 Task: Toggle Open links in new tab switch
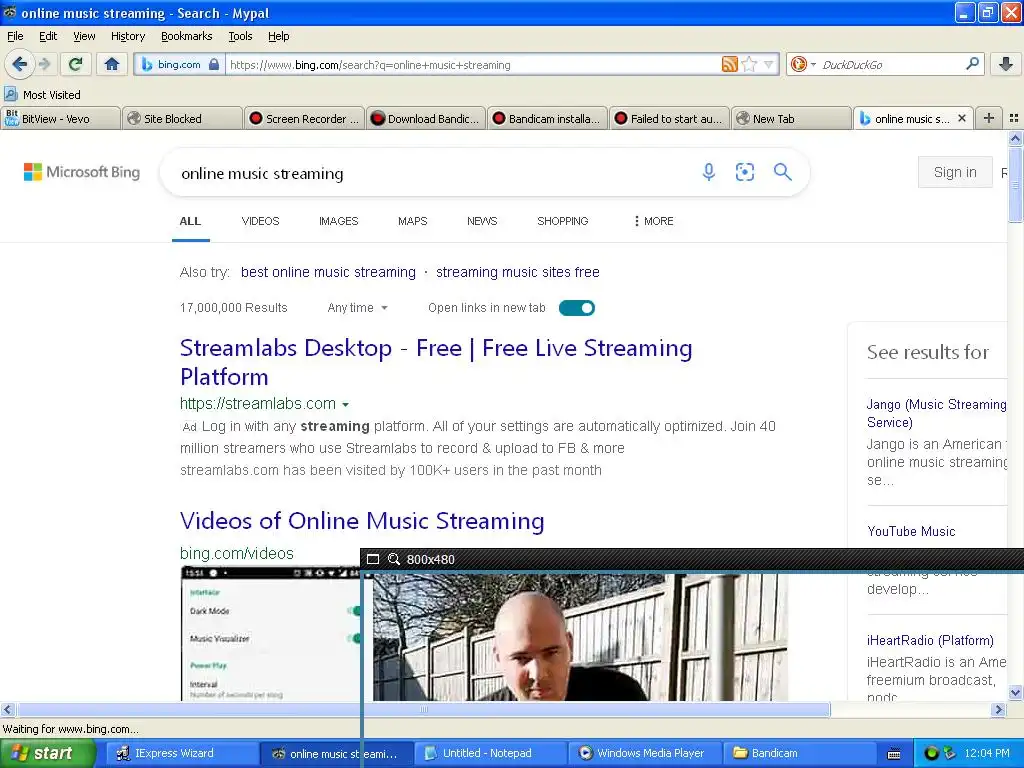tap(577, 308)
